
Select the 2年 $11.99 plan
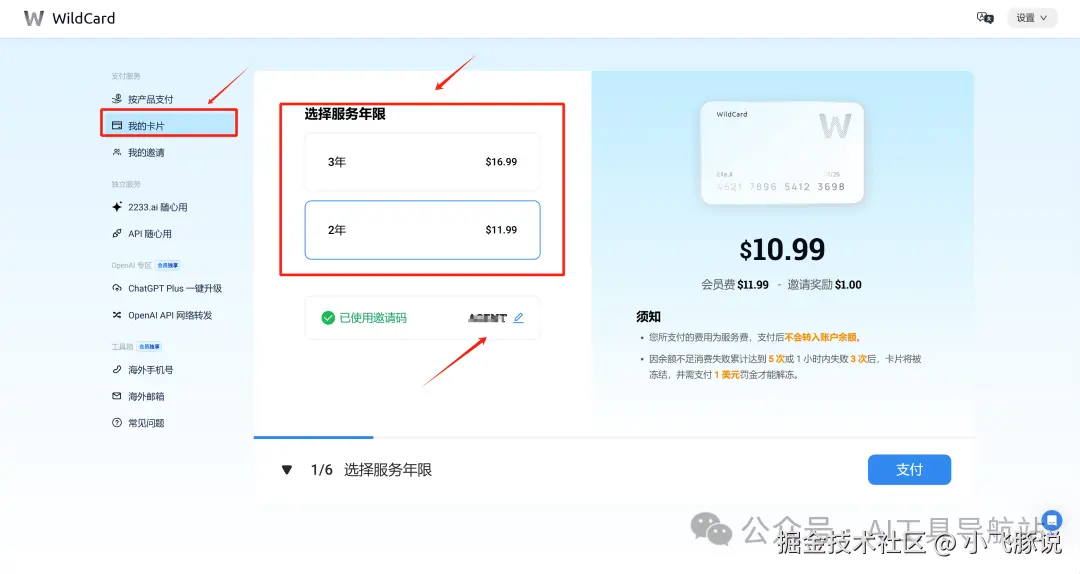click(422, 230)
